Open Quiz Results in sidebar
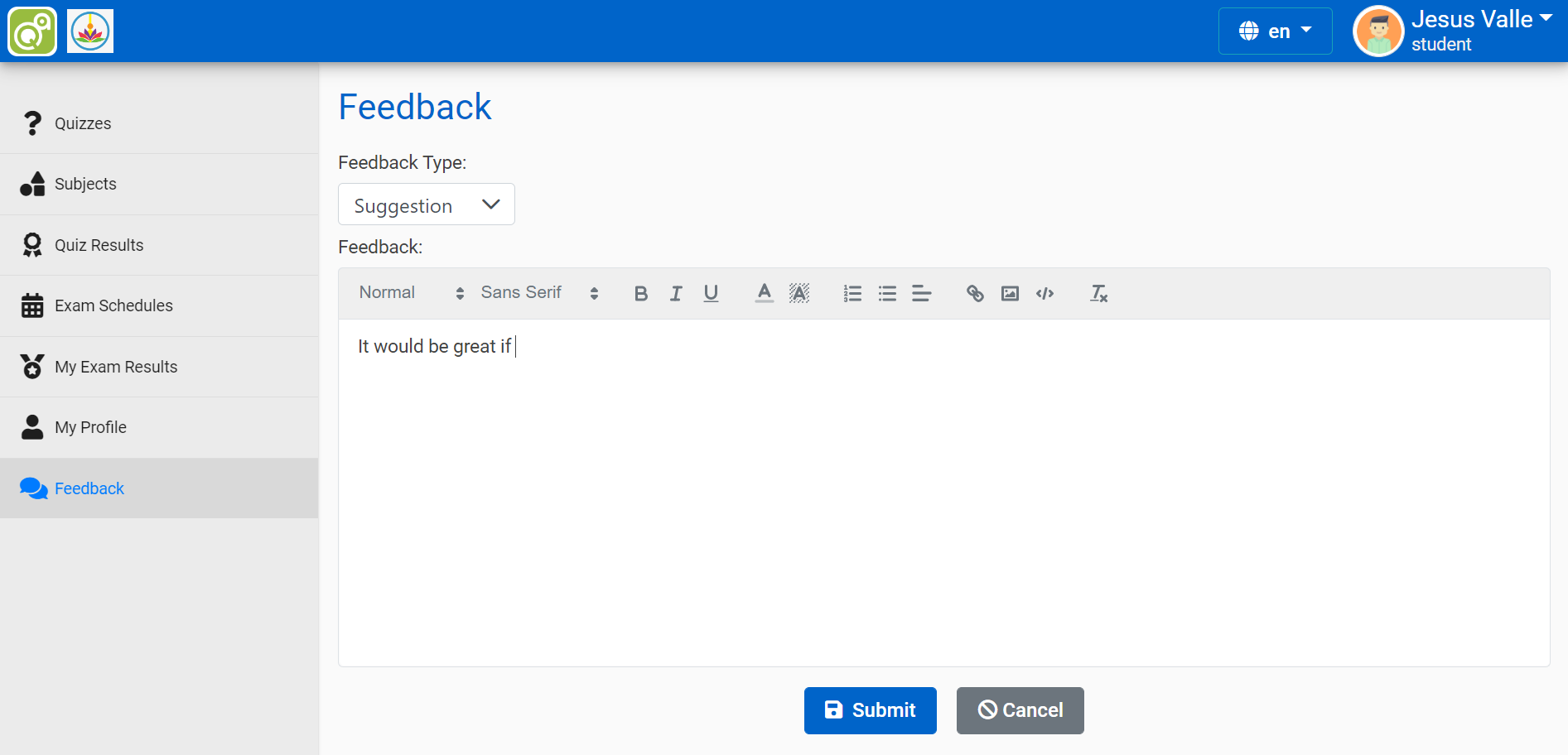The image size is (1568, 755). 99,245
